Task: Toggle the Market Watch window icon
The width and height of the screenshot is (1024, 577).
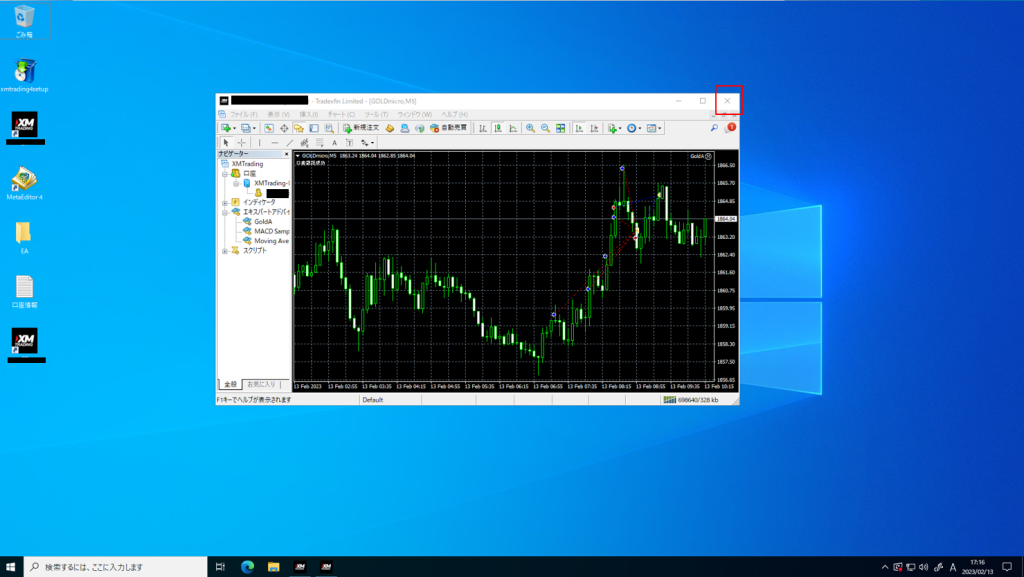Action: click(268, 129)
